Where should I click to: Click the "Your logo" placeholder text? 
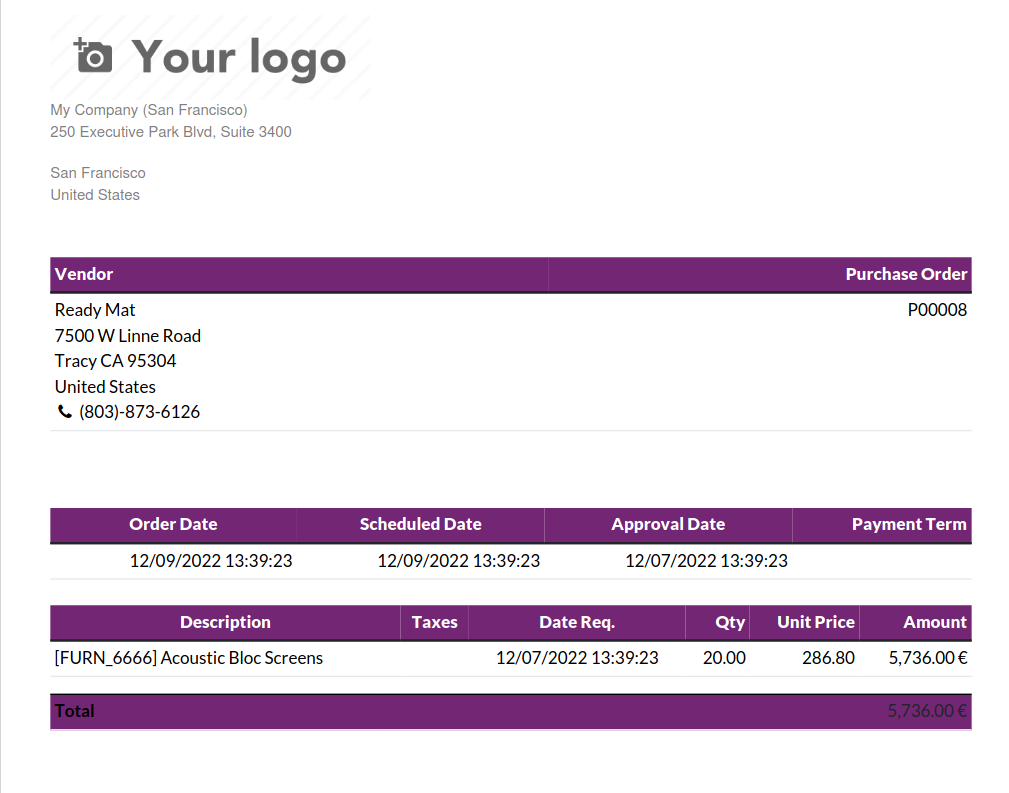pos(239,57)
